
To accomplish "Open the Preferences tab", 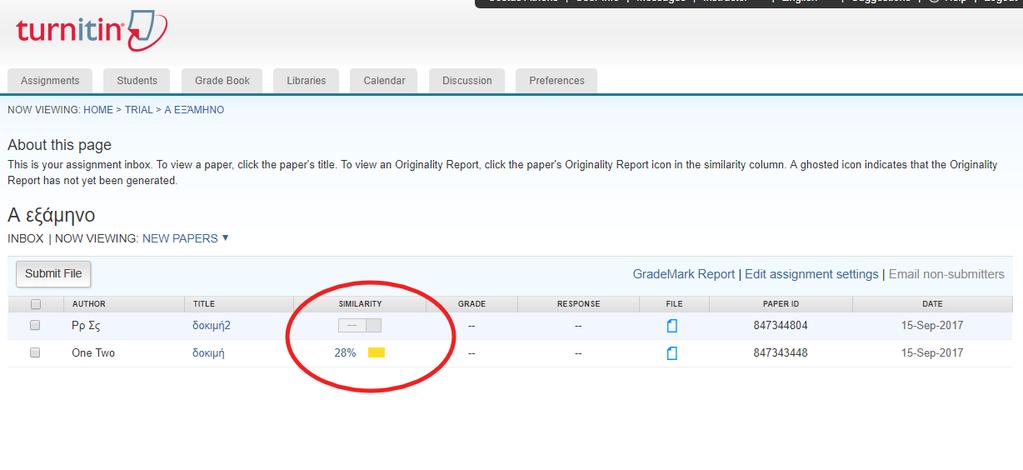I will point(557,81).
